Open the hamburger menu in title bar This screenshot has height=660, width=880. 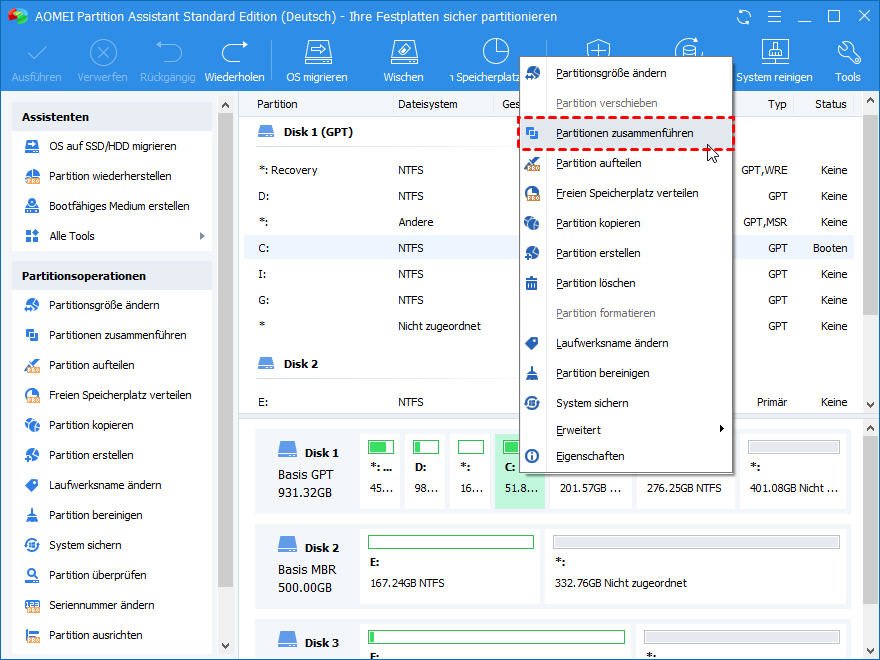774,17
